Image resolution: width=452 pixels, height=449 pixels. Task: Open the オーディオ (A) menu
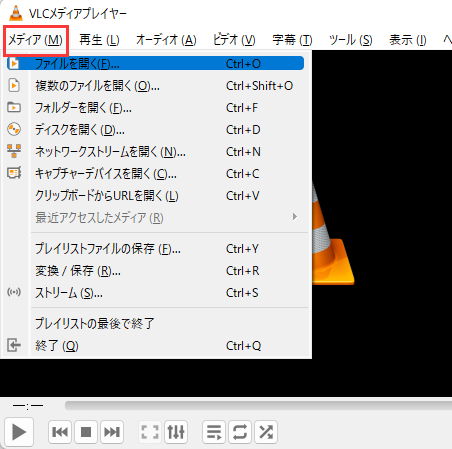[166, 40]
